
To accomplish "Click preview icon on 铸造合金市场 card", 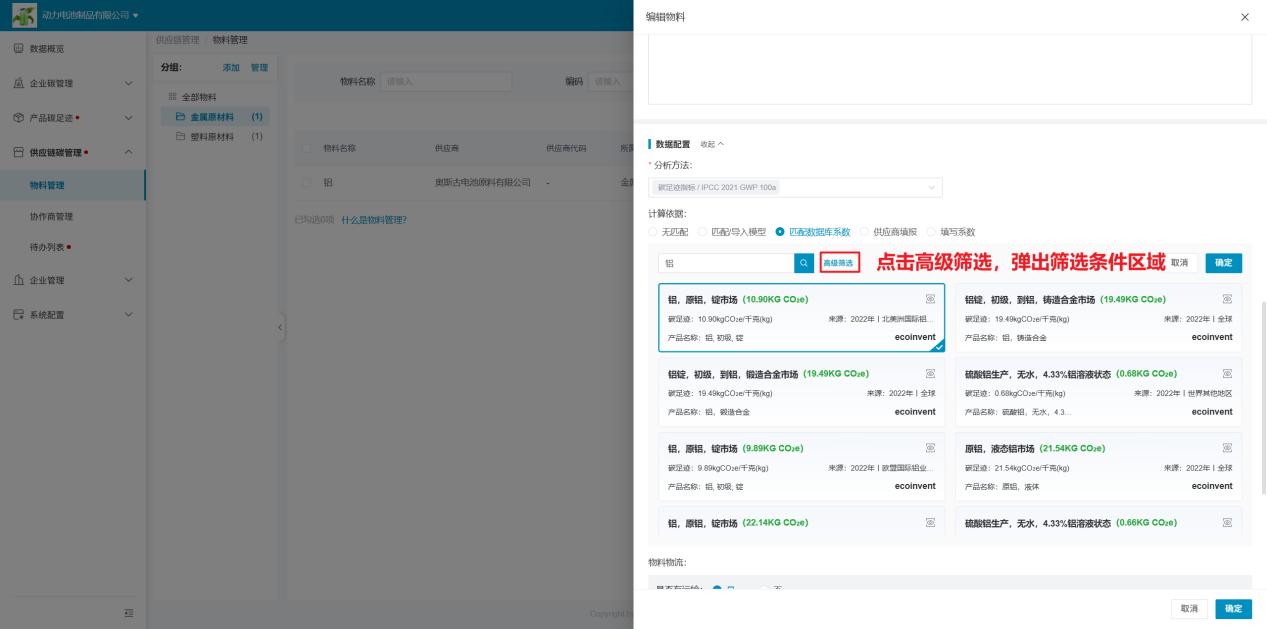I will [1227, 299].
